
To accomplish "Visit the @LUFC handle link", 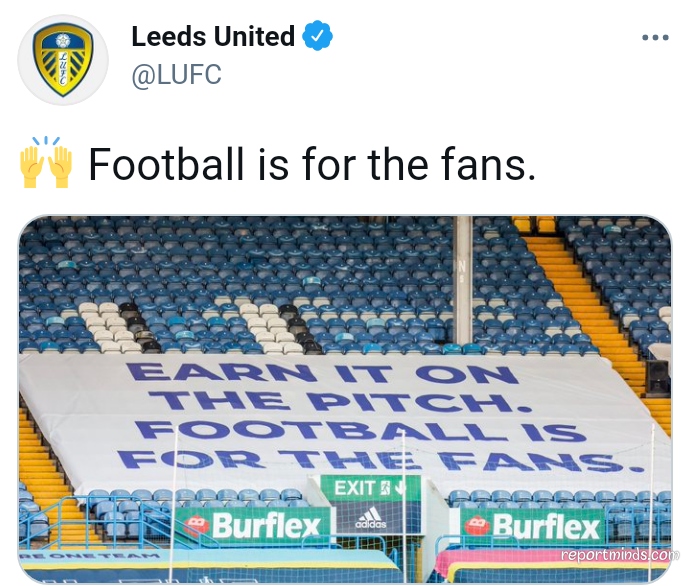I will point(176,74).
